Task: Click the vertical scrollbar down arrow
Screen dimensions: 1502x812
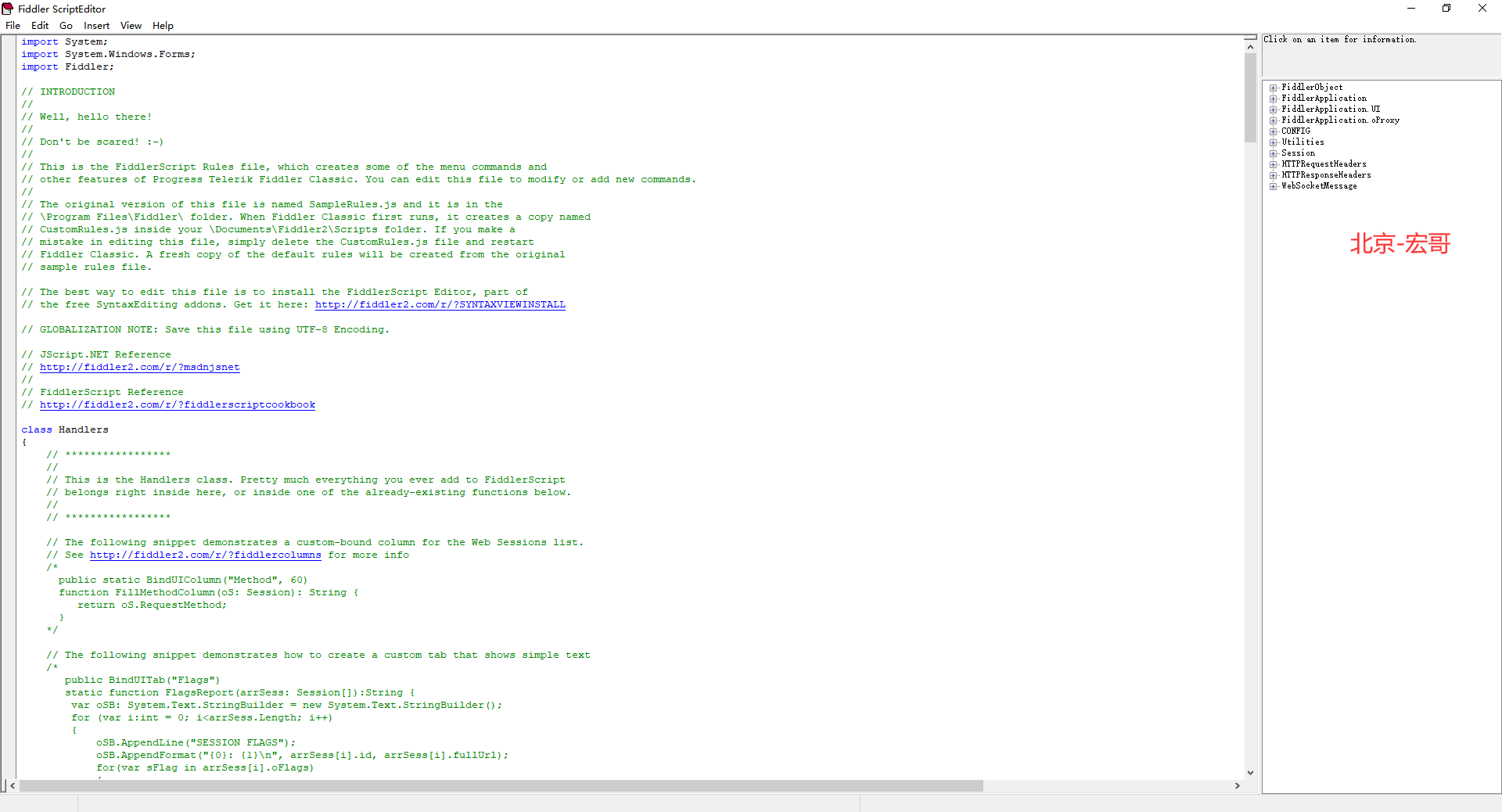Action: coord(1250,773)
